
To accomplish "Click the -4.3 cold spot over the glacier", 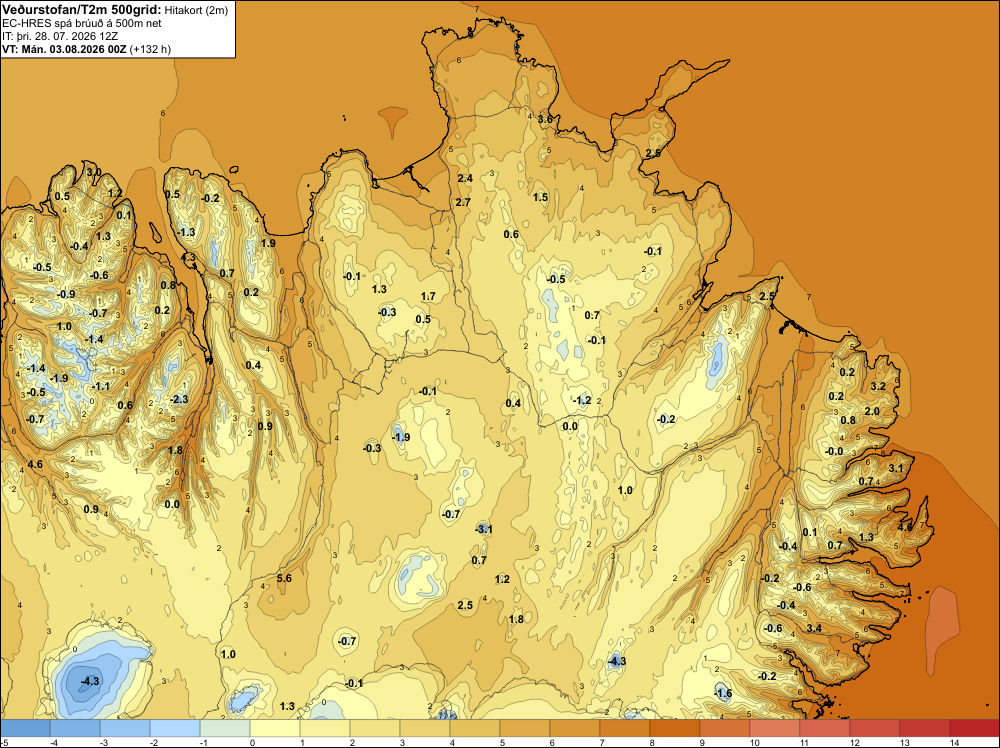I will [x=91, y=681].
